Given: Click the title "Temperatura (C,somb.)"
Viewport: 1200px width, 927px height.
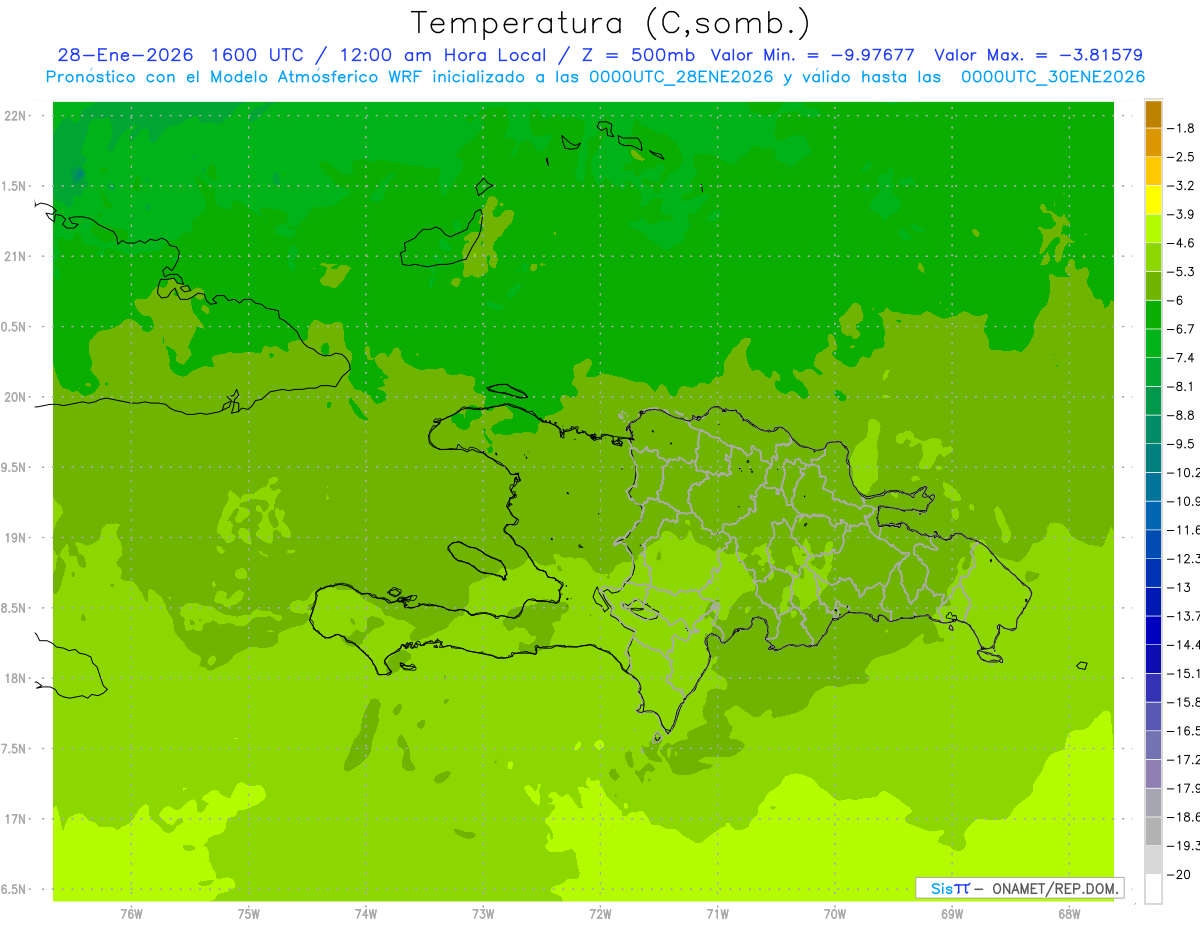Looking at the screenshot, I should (611, 23).
